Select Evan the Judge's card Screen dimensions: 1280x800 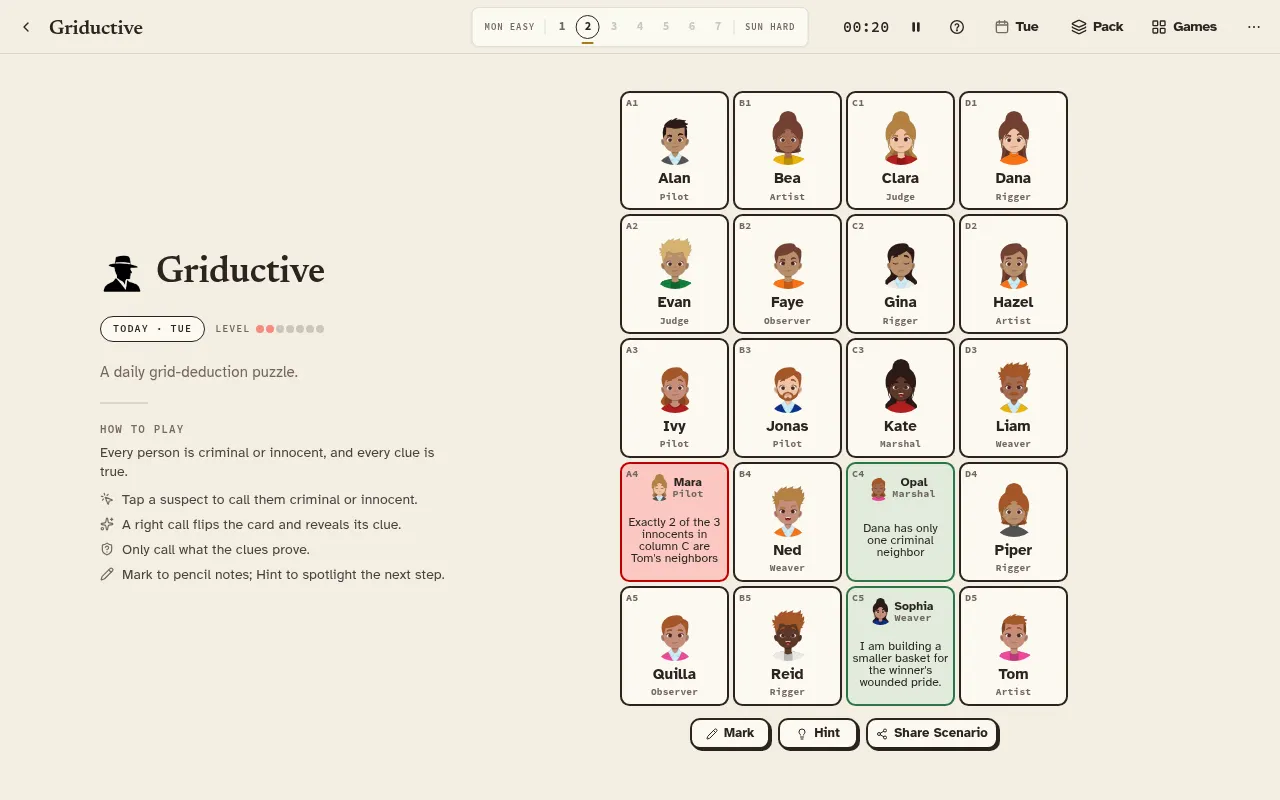coord(674,274)
